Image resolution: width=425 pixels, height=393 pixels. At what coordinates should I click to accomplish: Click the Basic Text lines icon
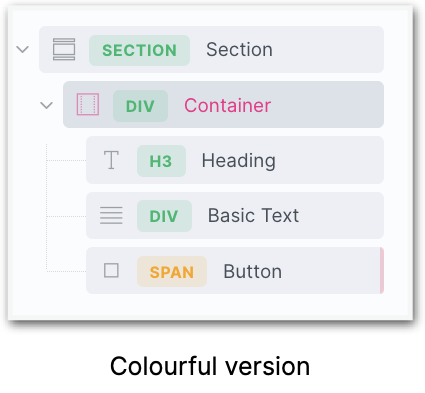click(x=111, y=215)
